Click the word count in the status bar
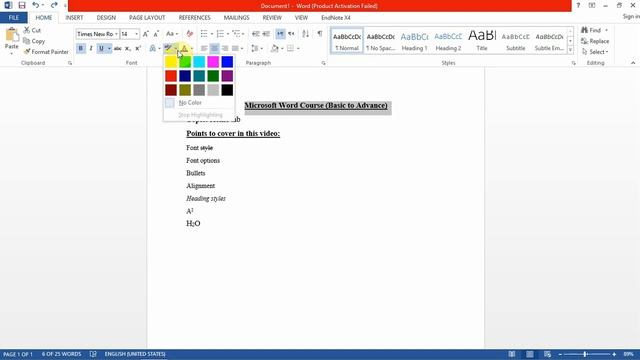Viewport: 640px width, 360px height. [61, 354]
